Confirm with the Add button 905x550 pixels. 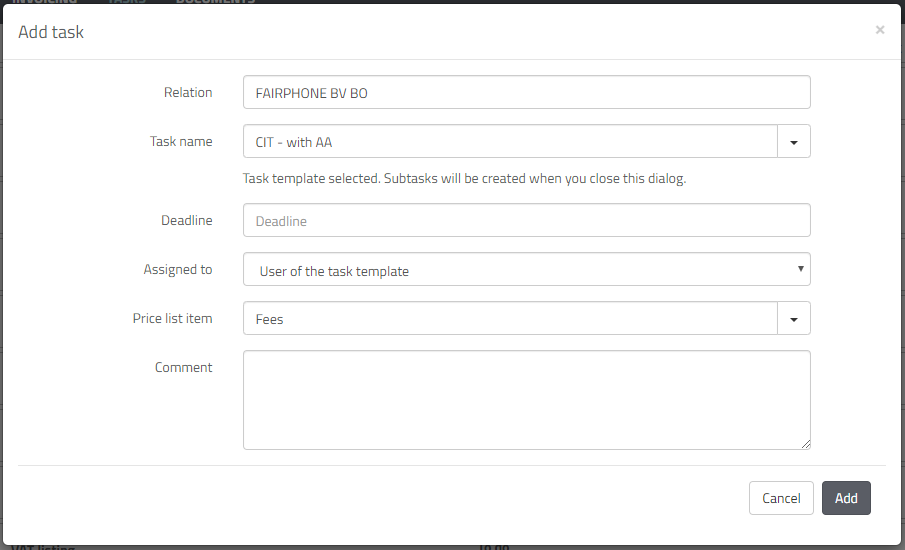(846, 498)
